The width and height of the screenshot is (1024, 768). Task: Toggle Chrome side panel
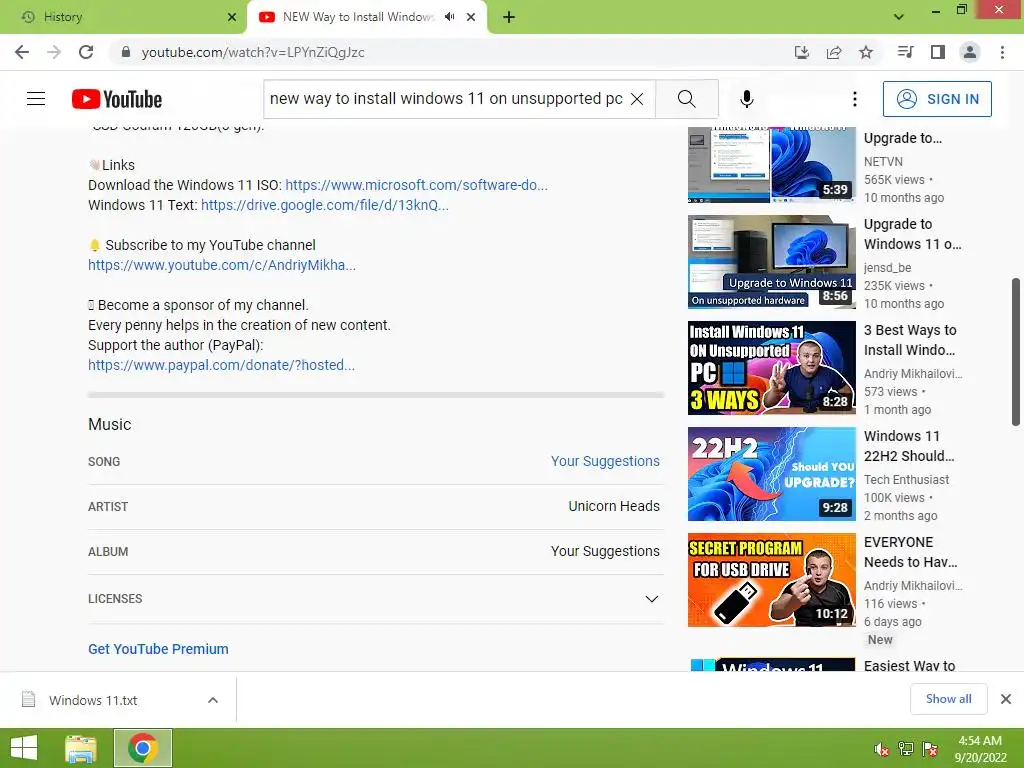coord(938,52)
